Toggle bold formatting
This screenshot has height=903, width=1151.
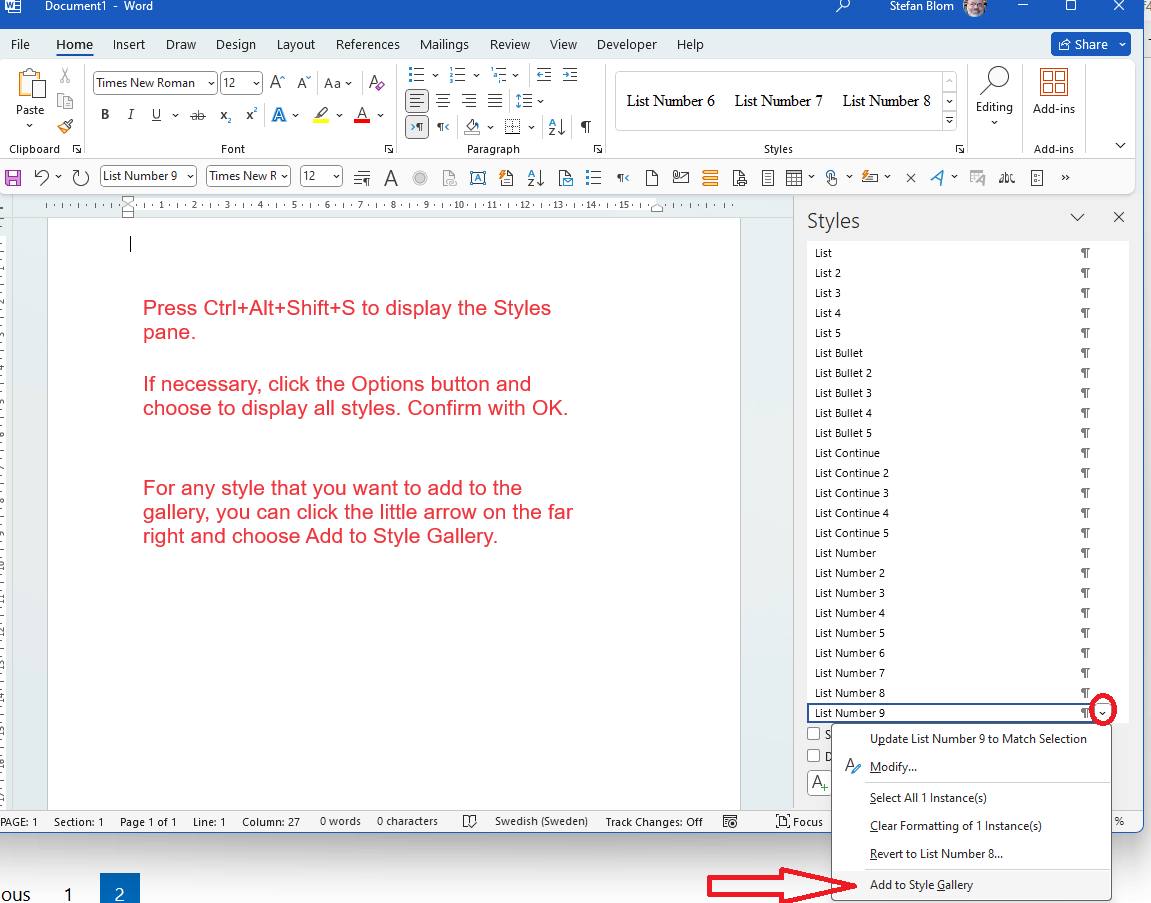point(105,114)
